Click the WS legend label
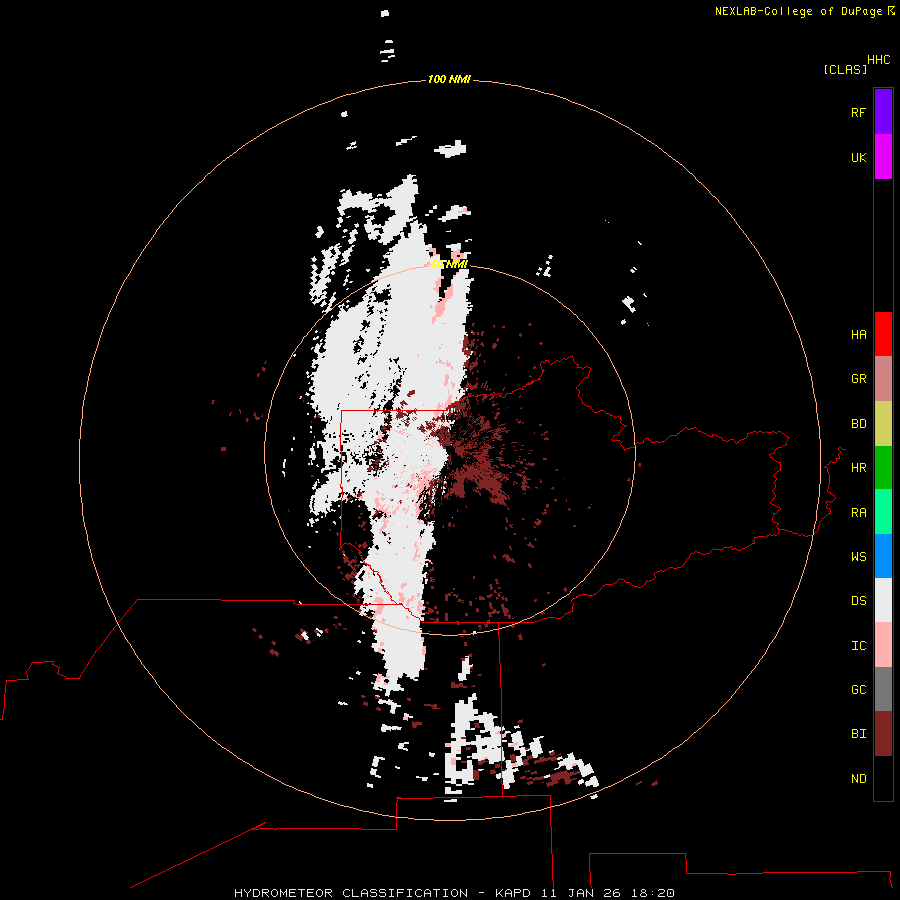This screenshot has width=900, height=900. 858,557
